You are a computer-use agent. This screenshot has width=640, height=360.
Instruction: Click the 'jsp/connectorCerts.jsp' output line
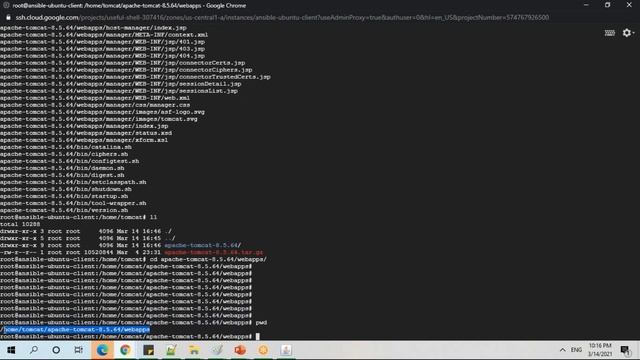pyautogui.click(x=122, y=62)
